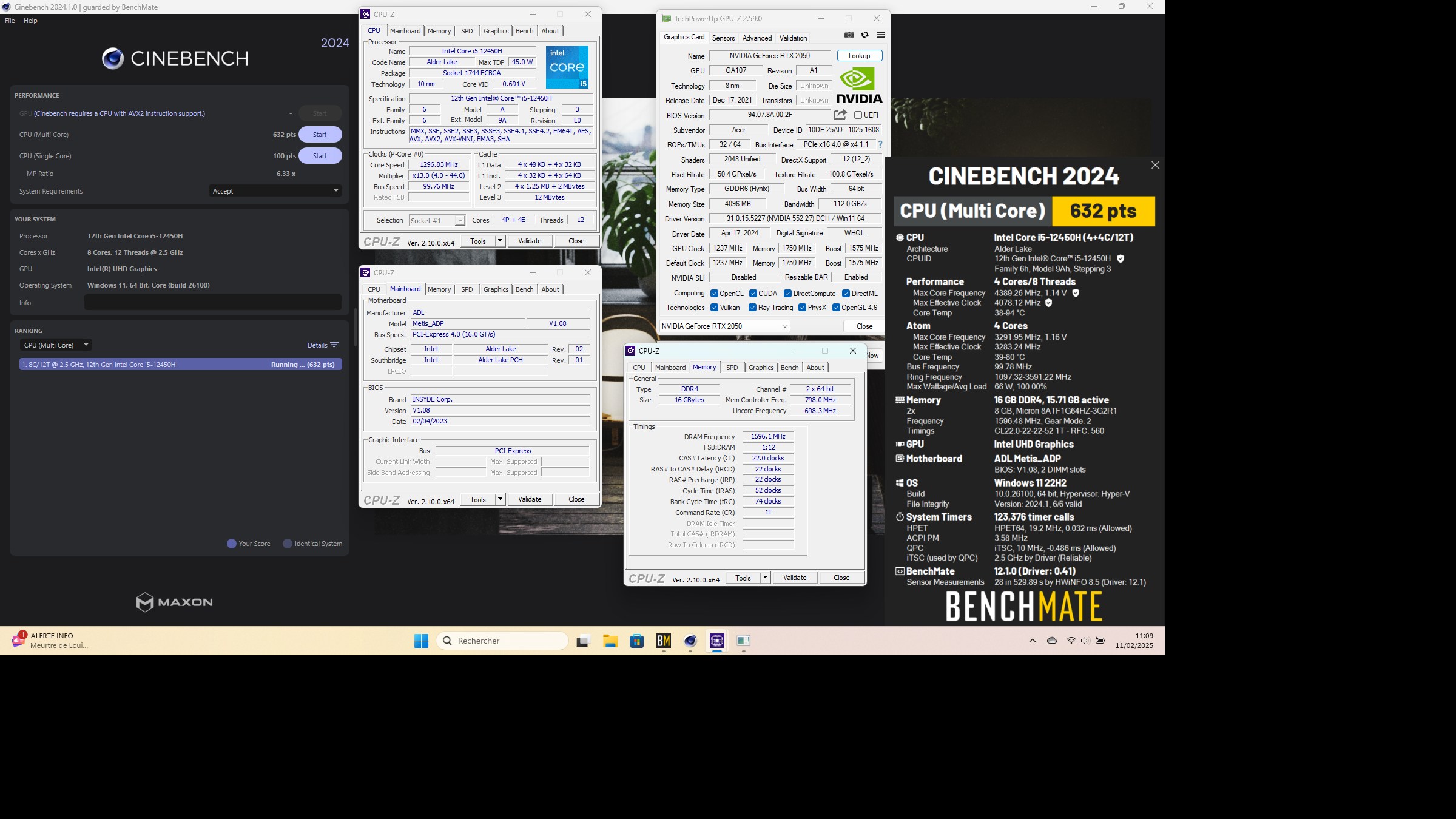Click MP Ratio value 6.33 x
The image size is (1456, 819).
(286, 174)
